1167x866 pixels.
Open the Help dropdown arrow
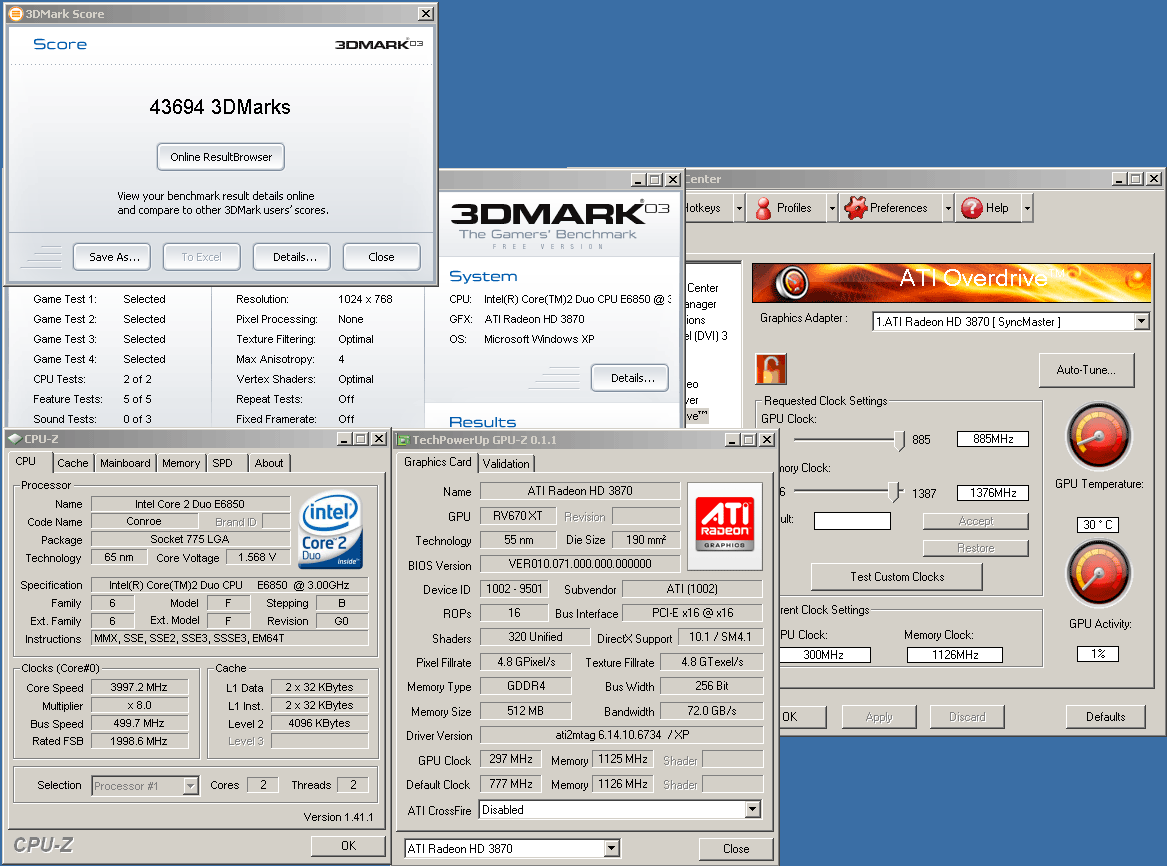pos(1027,208)
